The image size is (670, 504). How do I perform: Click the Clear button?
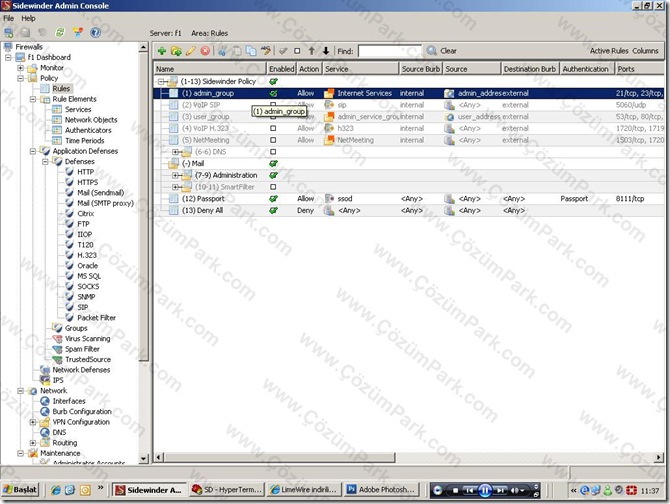(448, 51)
